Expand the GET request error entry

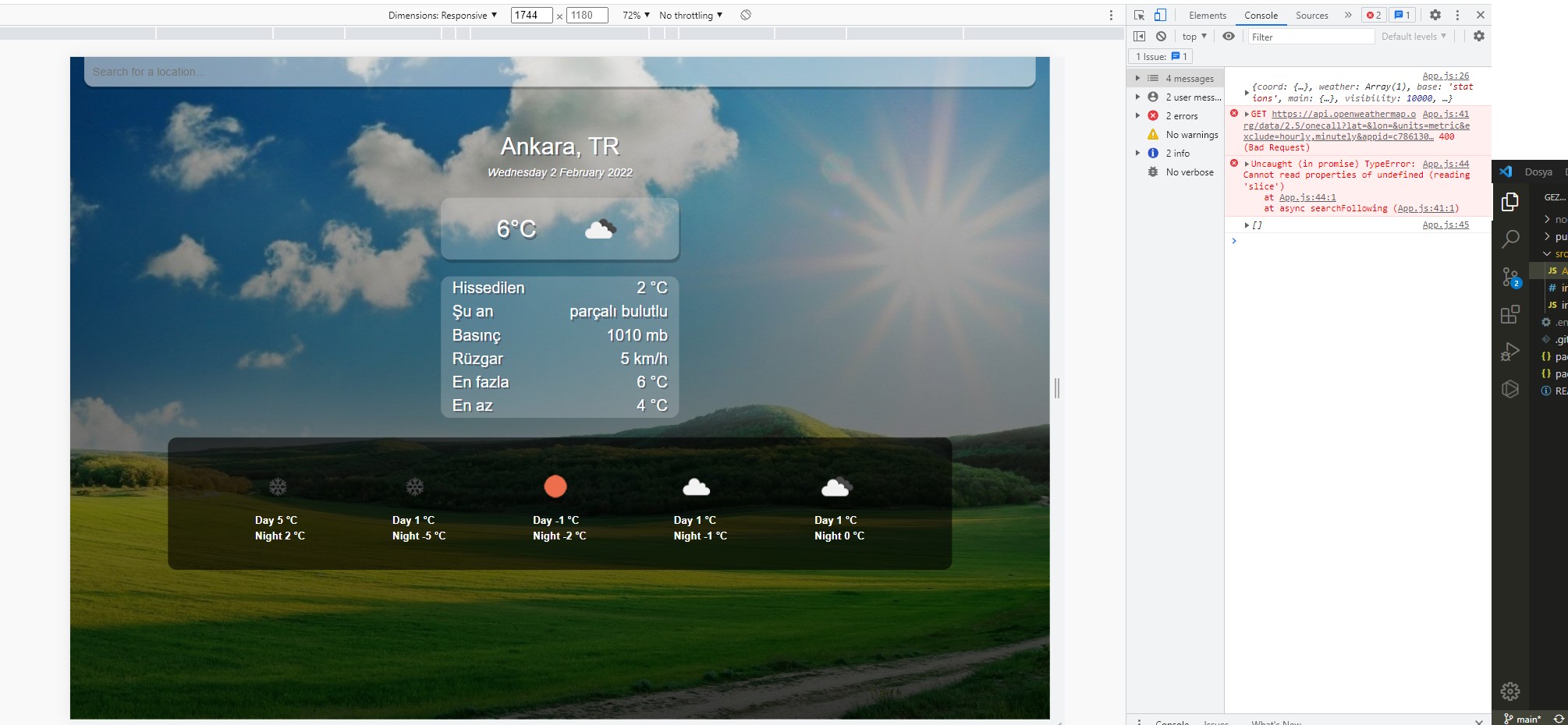click(x=1247, y=114)
